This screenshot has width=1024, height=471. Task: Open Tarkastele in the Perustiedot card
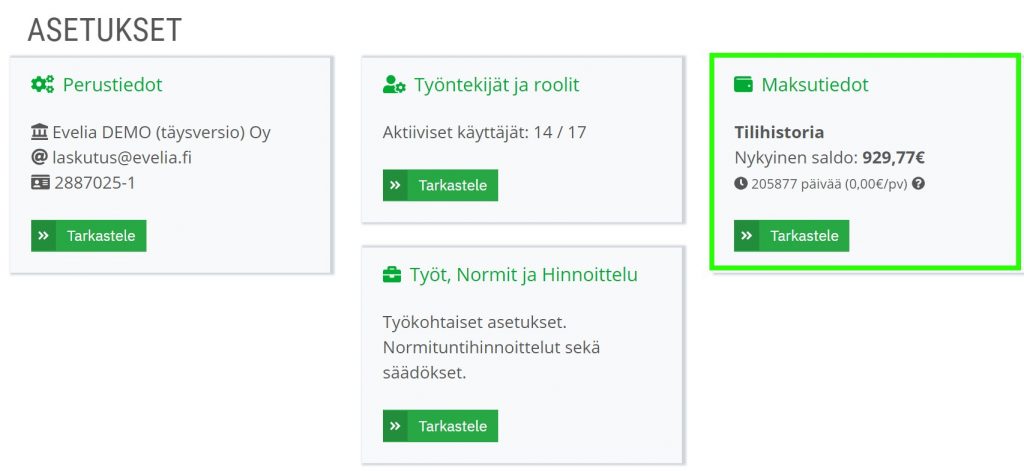[x=89, y=236]
